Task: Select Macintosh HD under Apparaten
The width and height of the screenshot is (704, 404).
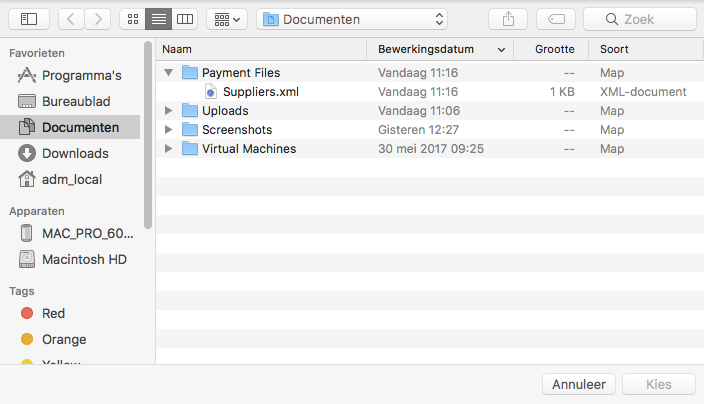Action: (x=84, y=259)
